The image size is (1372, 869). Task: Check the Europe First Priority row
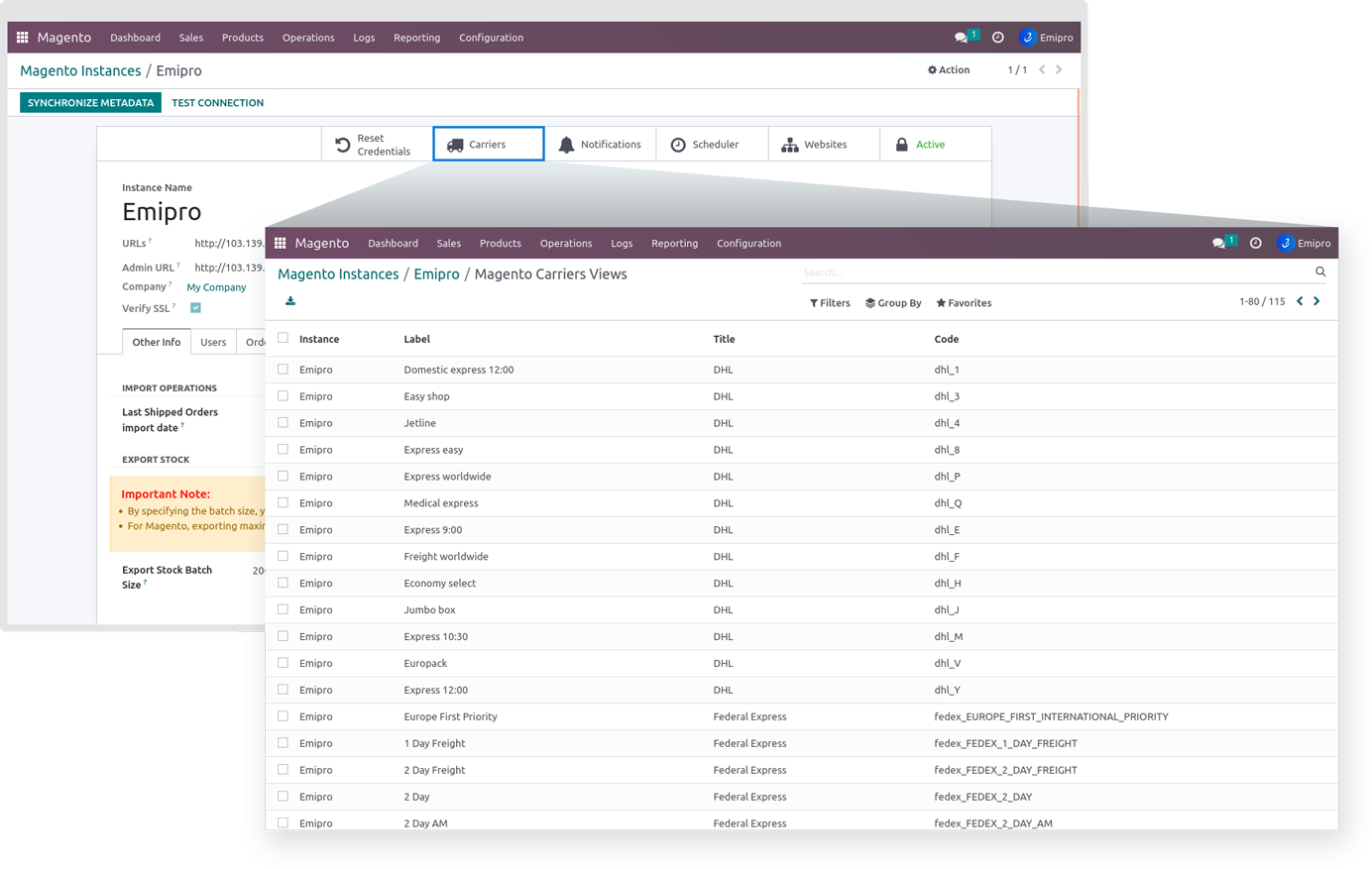coord(284,715)
